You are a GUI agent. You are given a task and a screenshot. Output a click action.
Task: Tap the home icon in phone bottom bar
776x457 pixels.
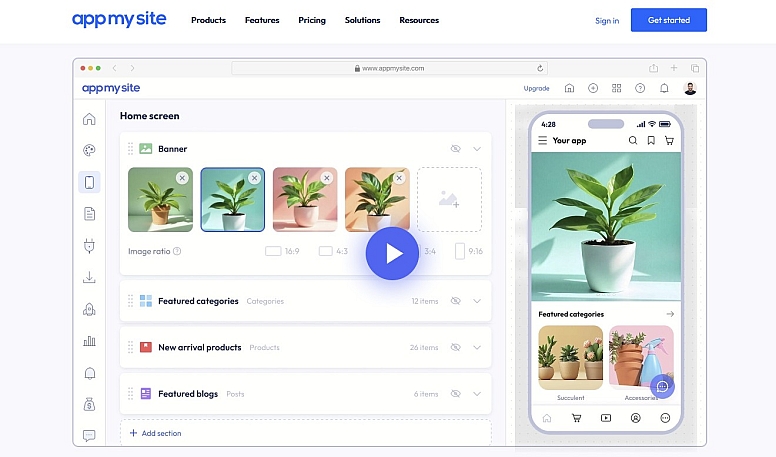547,418
